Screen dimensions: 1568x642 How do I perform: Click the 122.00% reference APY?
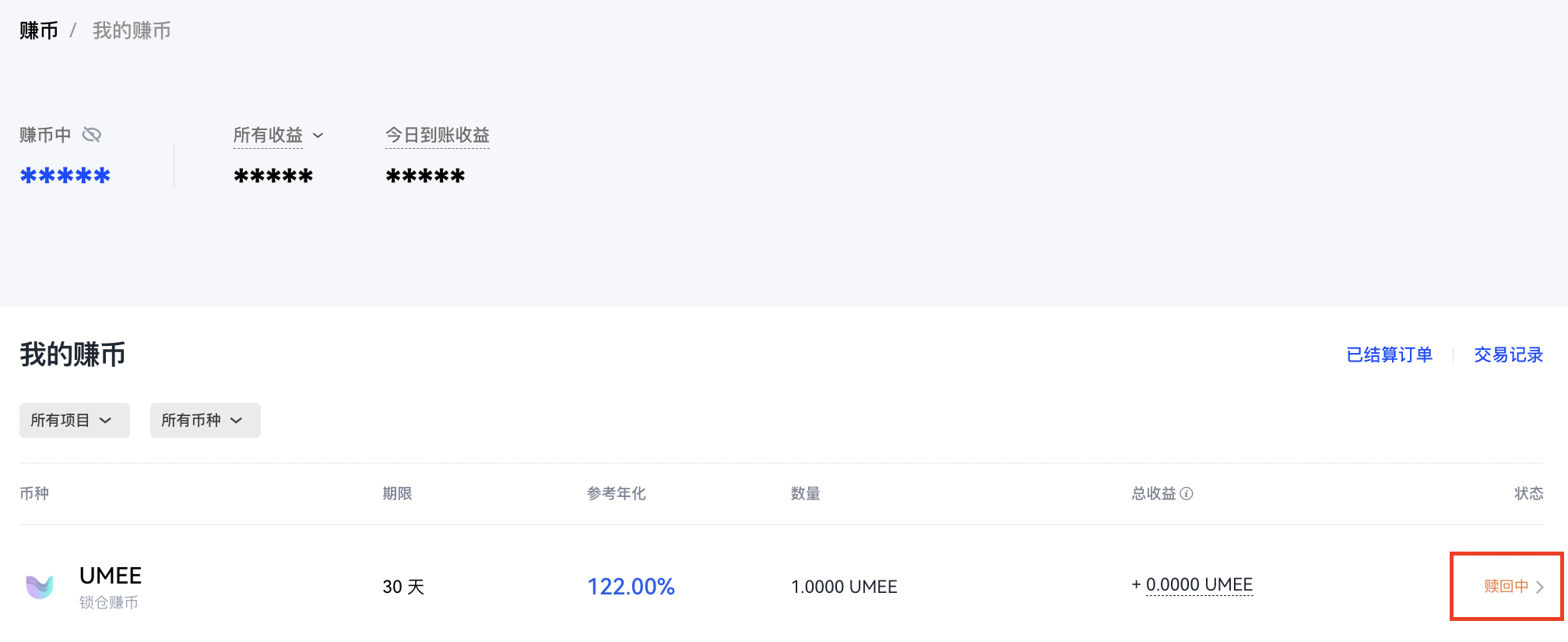coord(631,587)
